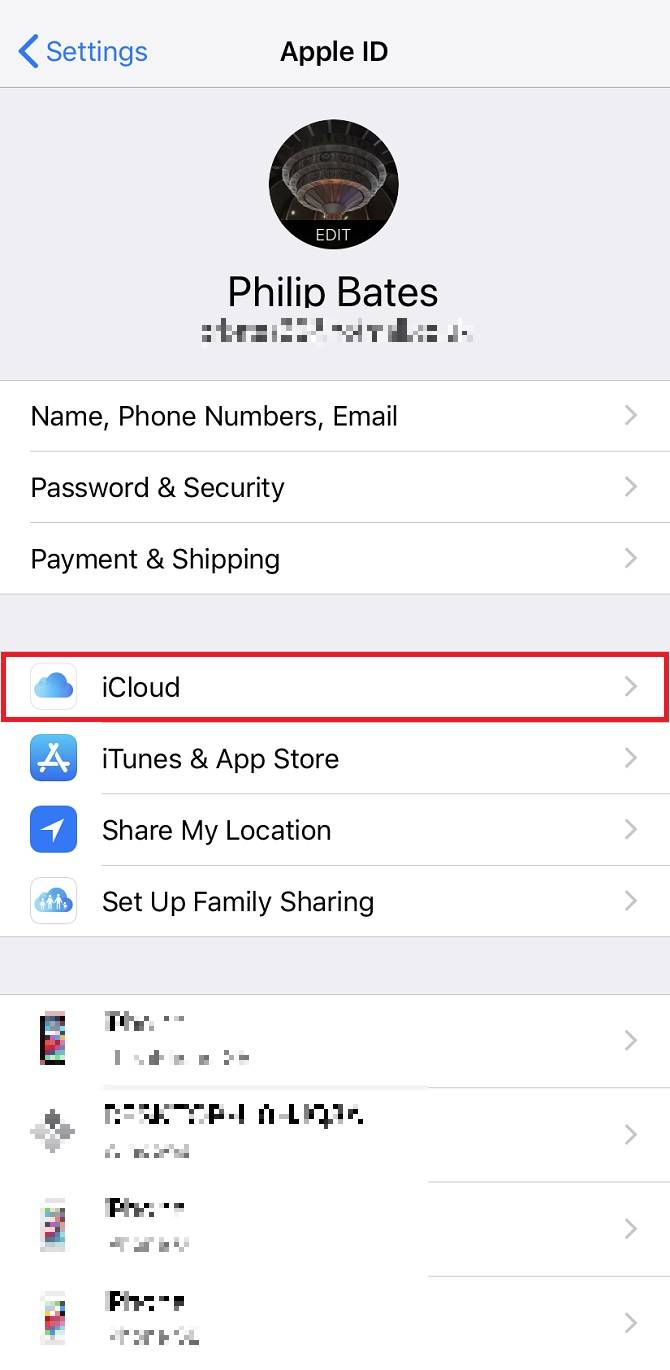Tap the iTunes & App Store icon
The width and height of the screenshot is (670, 1370).
tap(54, 758)
